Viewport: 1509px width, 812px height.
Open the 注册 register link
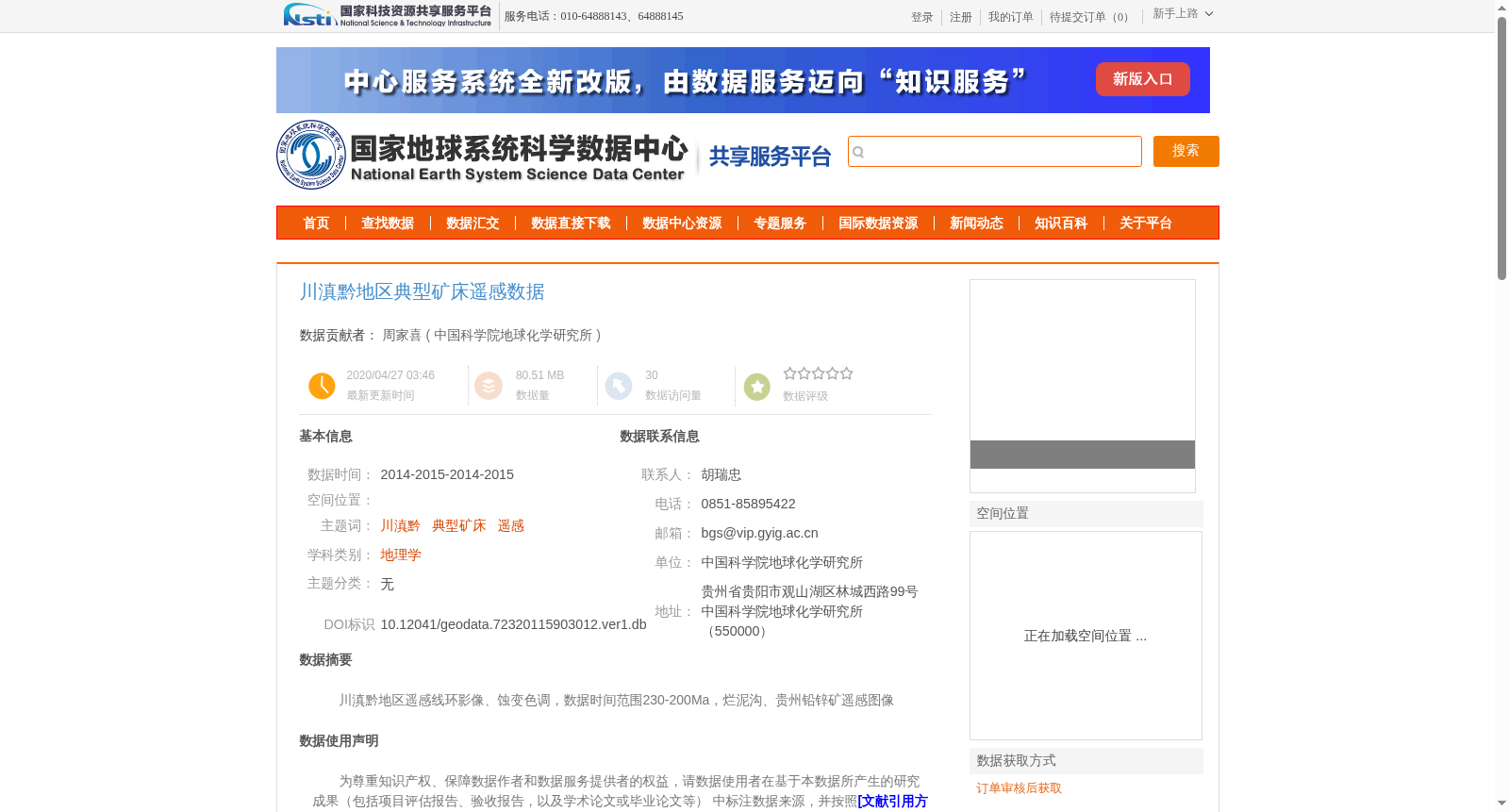click(960, 17)
